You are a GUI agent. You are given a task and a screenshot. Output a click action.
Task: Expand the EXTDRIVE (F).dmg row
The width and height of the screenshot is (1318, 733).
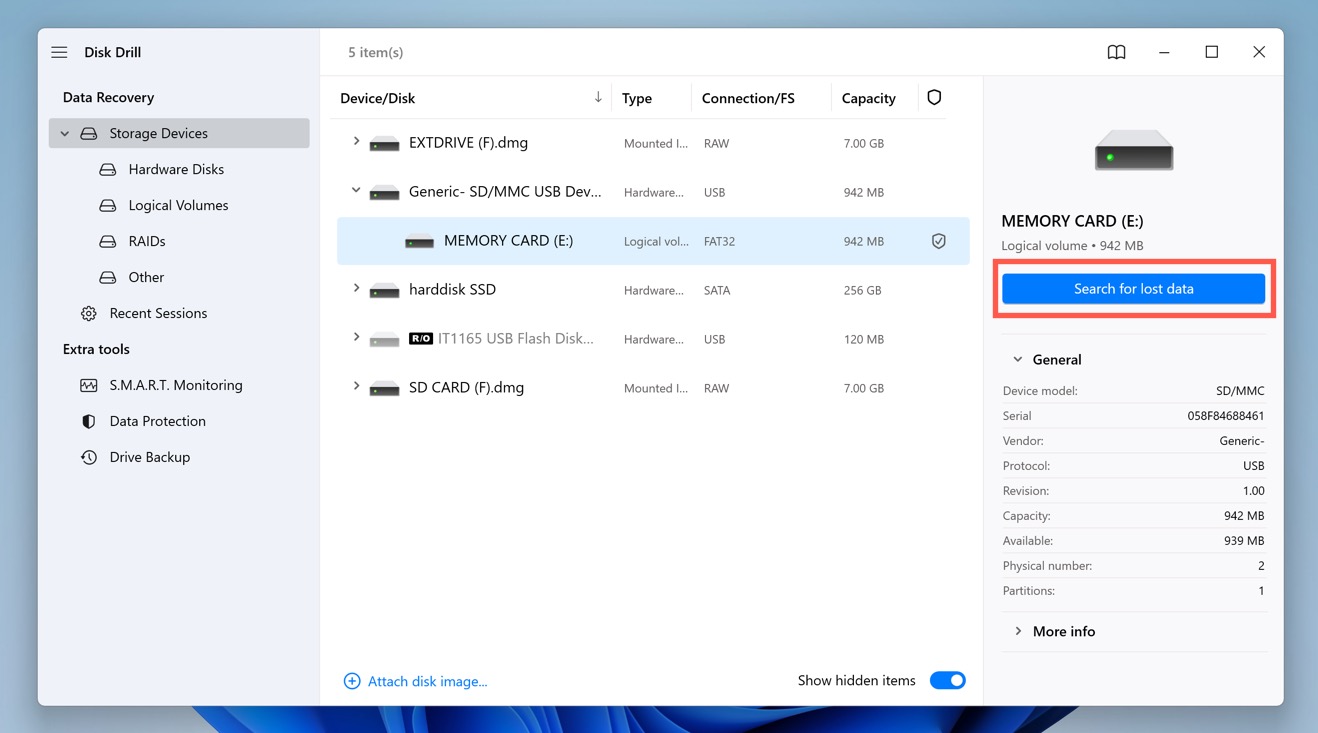coord(356,142)
